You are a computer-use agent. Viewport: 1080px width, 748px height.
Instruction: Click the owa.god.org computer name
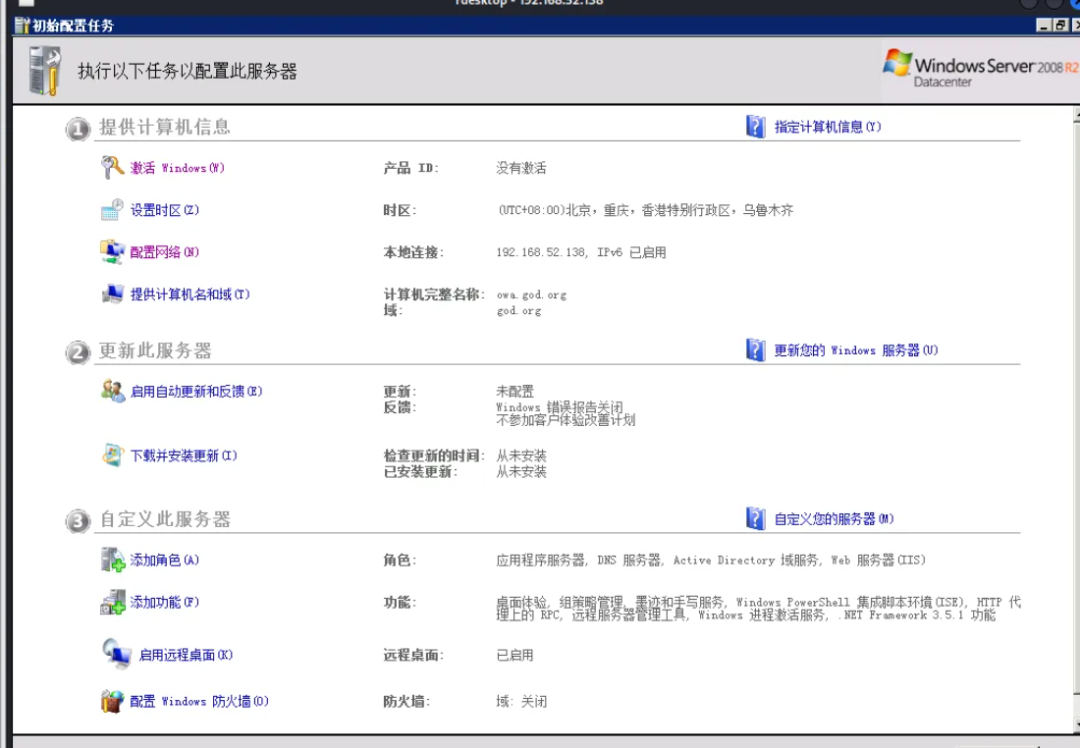tap(532, 295)
